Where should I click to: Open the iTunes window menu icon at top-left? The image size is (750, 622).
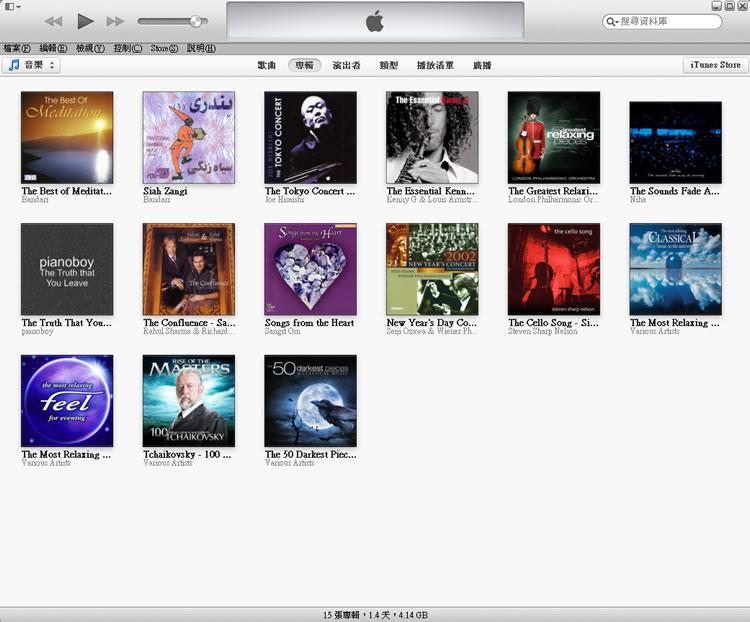(x=11, y=7)
